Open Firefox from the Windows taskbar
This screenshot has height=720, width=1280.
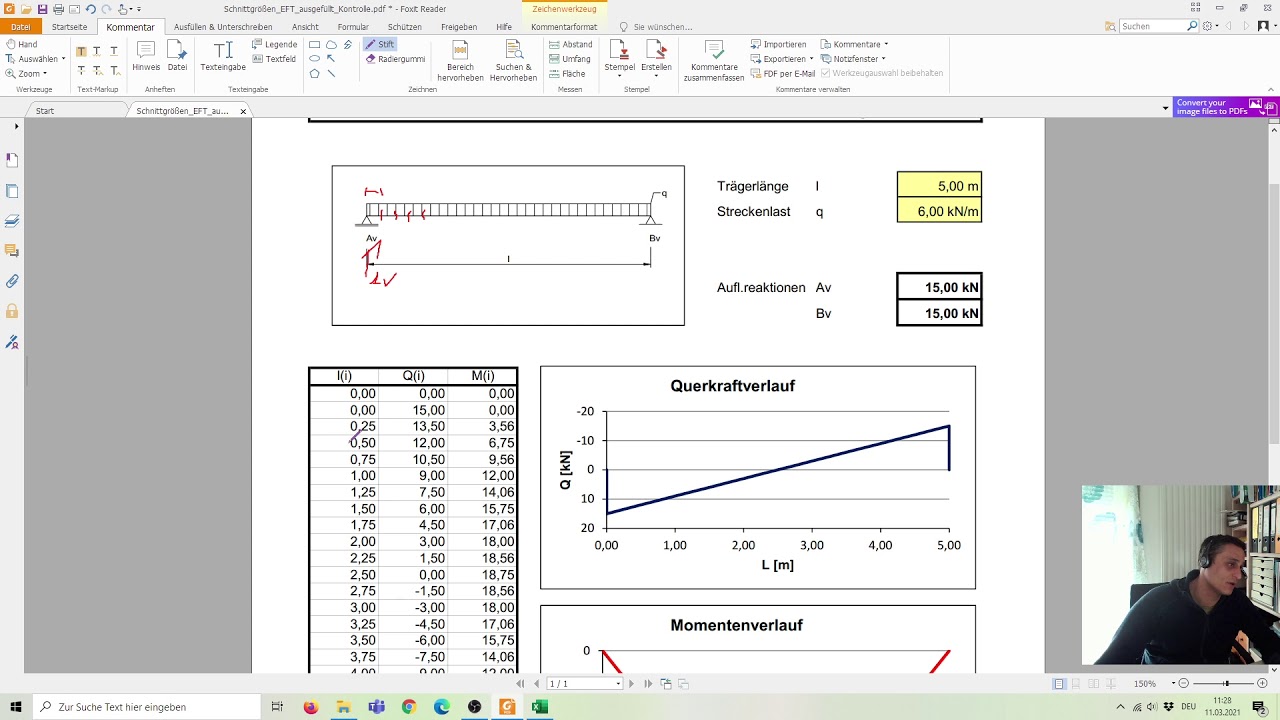coord(310,707)
